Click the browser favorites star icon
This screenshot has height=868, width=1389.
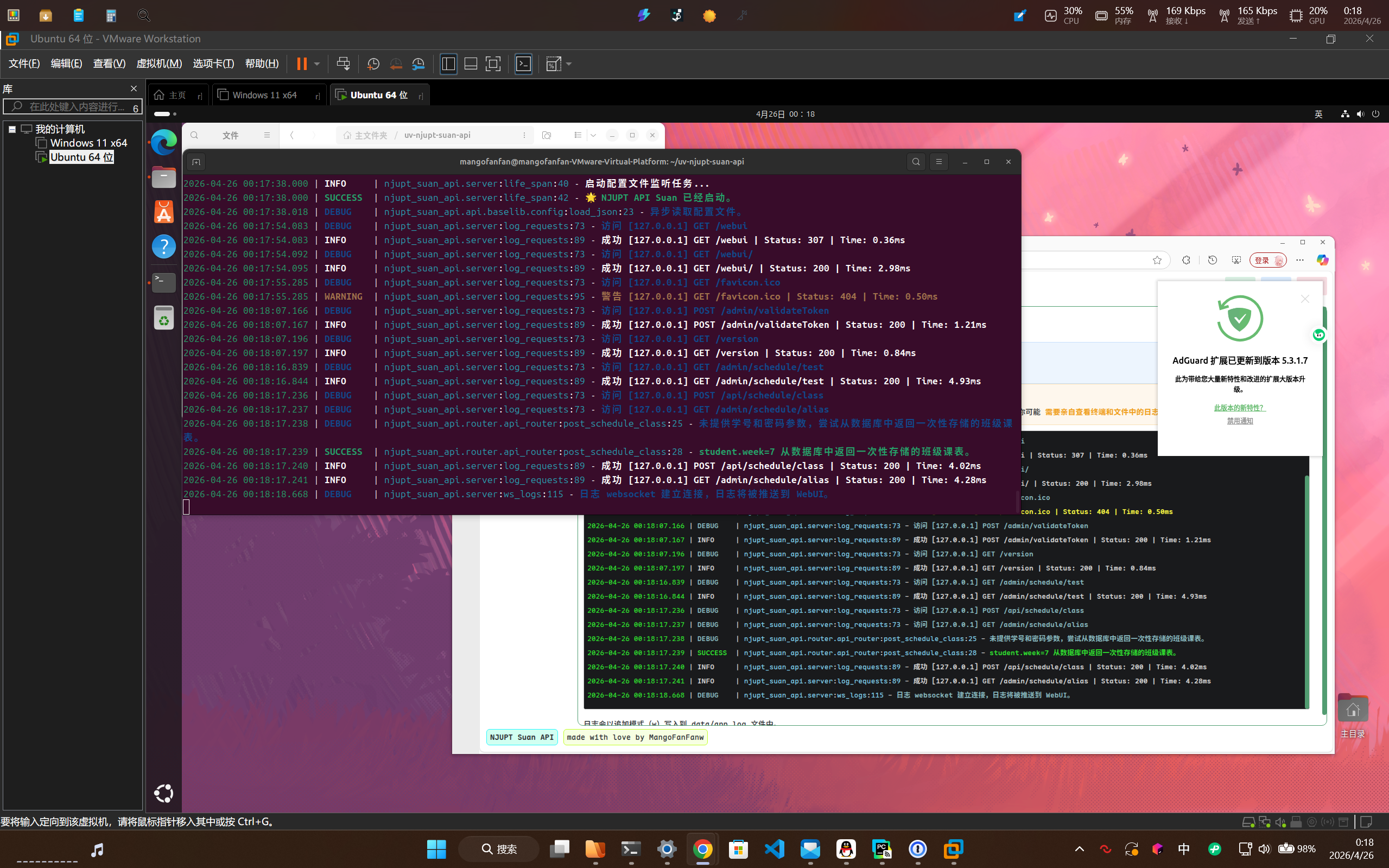coord(1157,260)
